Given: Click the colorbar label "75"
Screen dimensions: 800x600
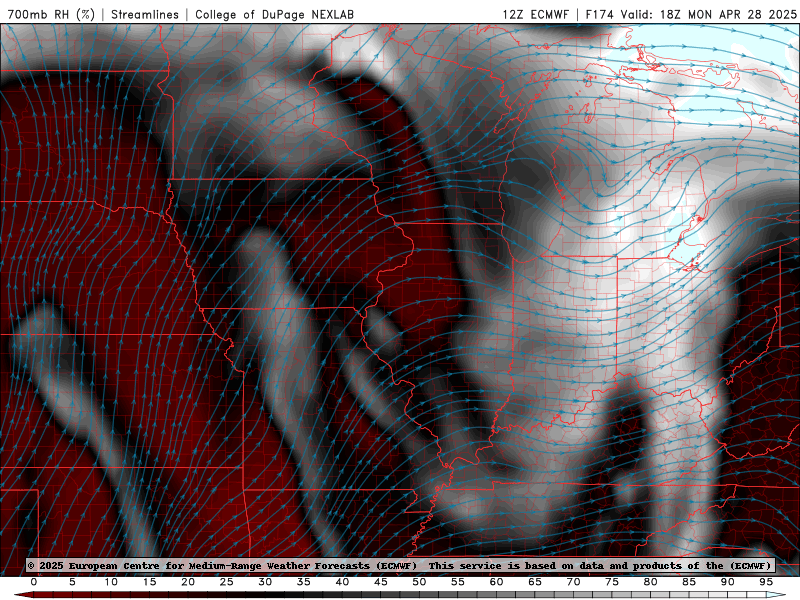Looking at the screenshot, I should point(612,582).
